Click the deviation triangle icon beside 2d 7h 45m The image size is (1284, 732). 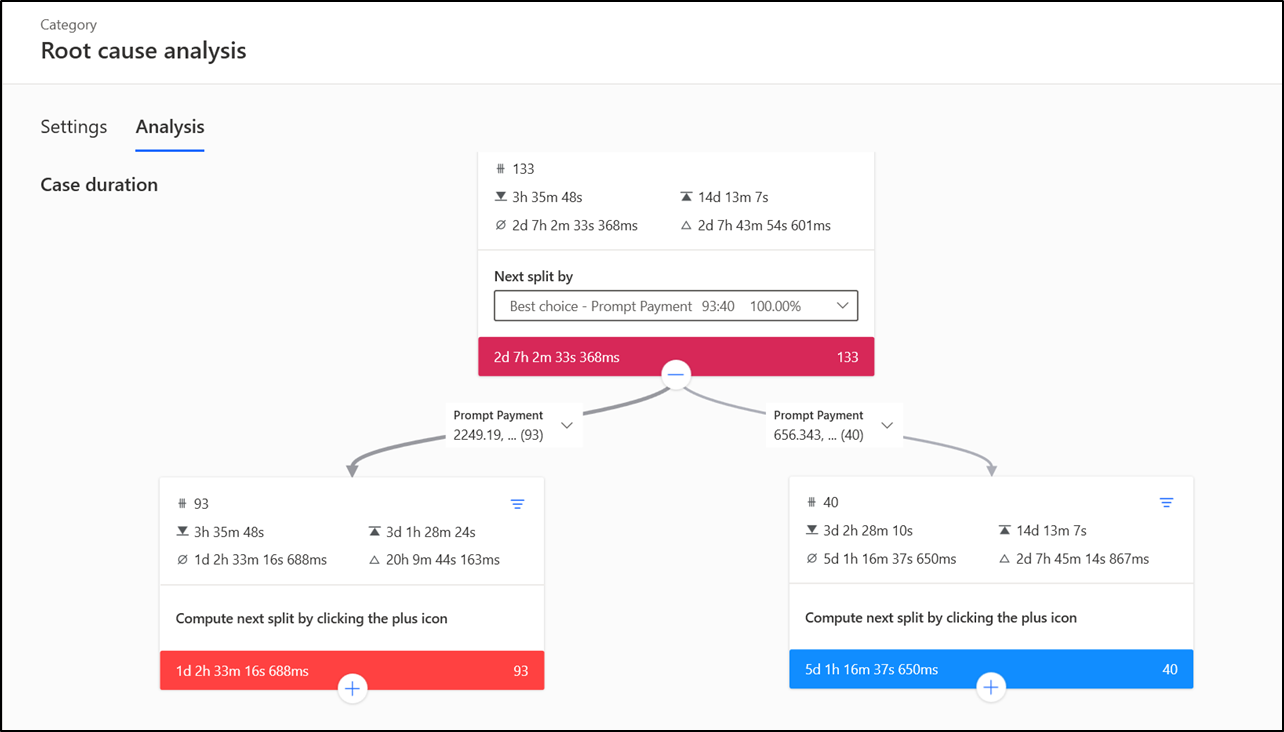pyautogui.click(x=1004, y=559)
